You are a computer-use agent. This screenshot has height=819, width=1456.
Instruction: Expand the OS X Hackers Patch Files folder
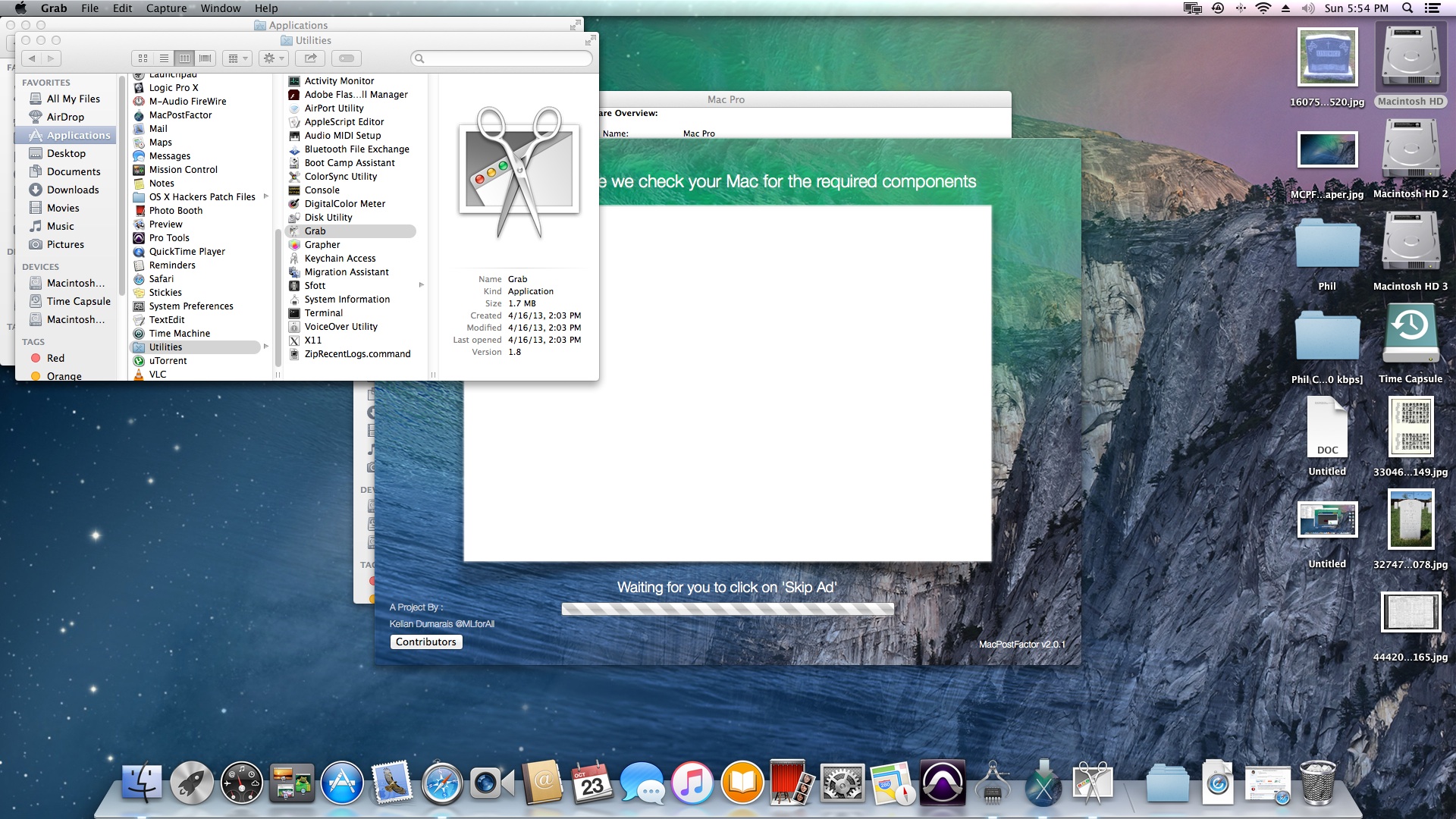click(x=266, y=196)
